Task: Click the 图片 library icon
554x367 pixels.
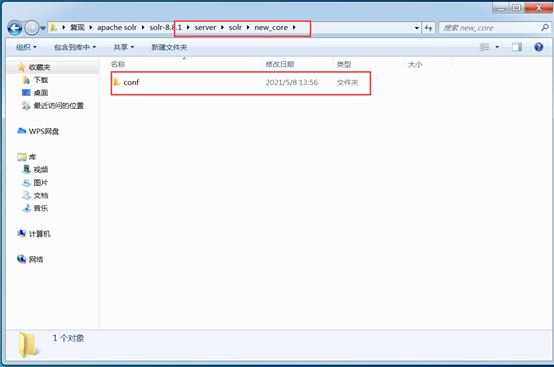Action: (x=26, y=183)
